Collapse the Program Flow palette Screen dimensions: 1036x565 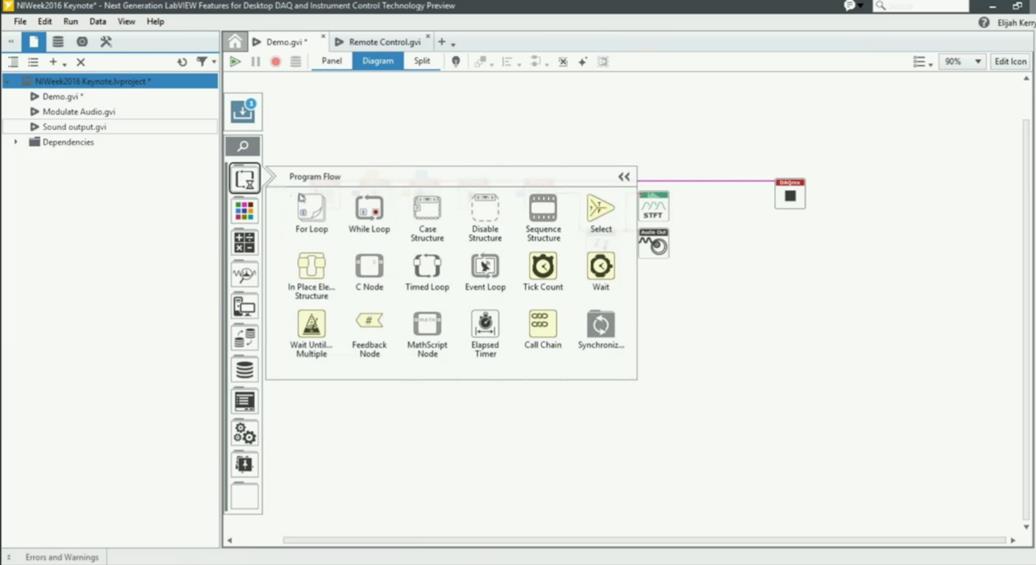624,177
